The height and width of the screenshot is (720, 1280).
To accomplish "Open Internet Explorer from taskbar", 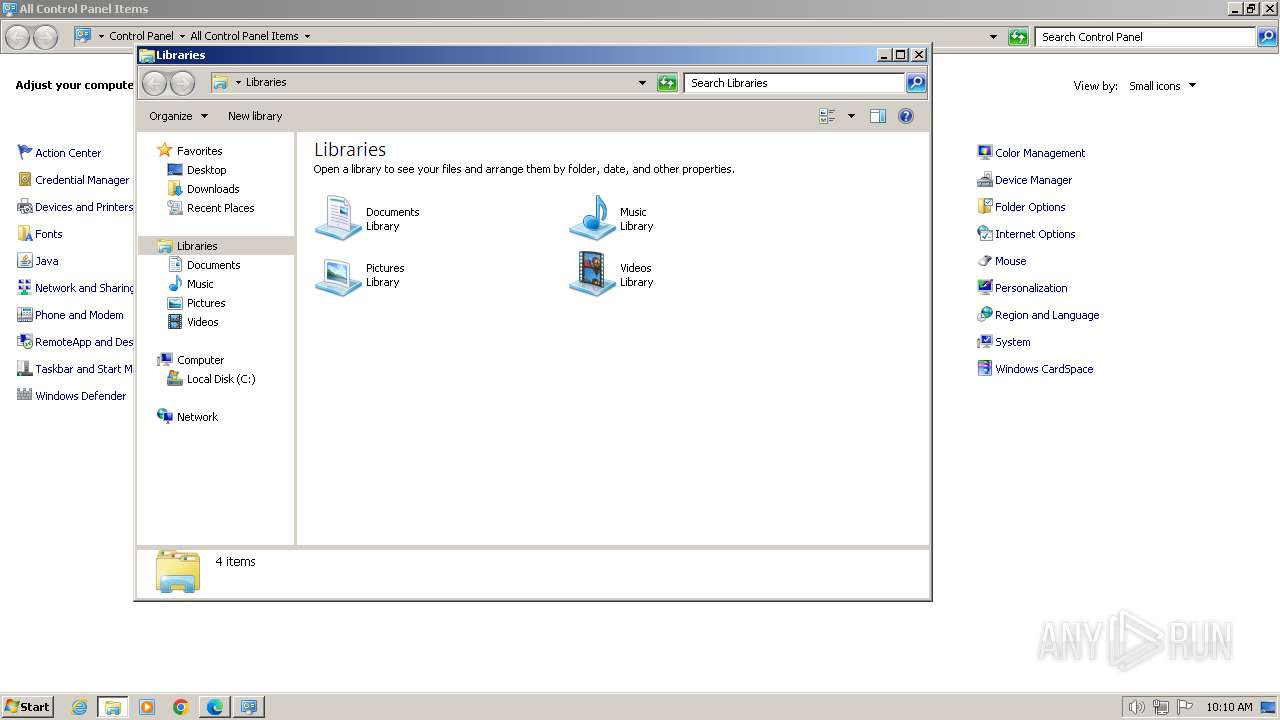I will pos(80,707).
